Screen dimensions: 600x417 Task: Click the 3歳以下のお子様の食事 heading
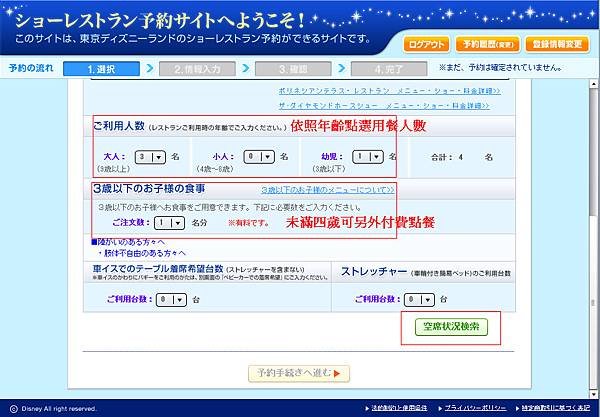pyautogui.click(x=149, y=189)
